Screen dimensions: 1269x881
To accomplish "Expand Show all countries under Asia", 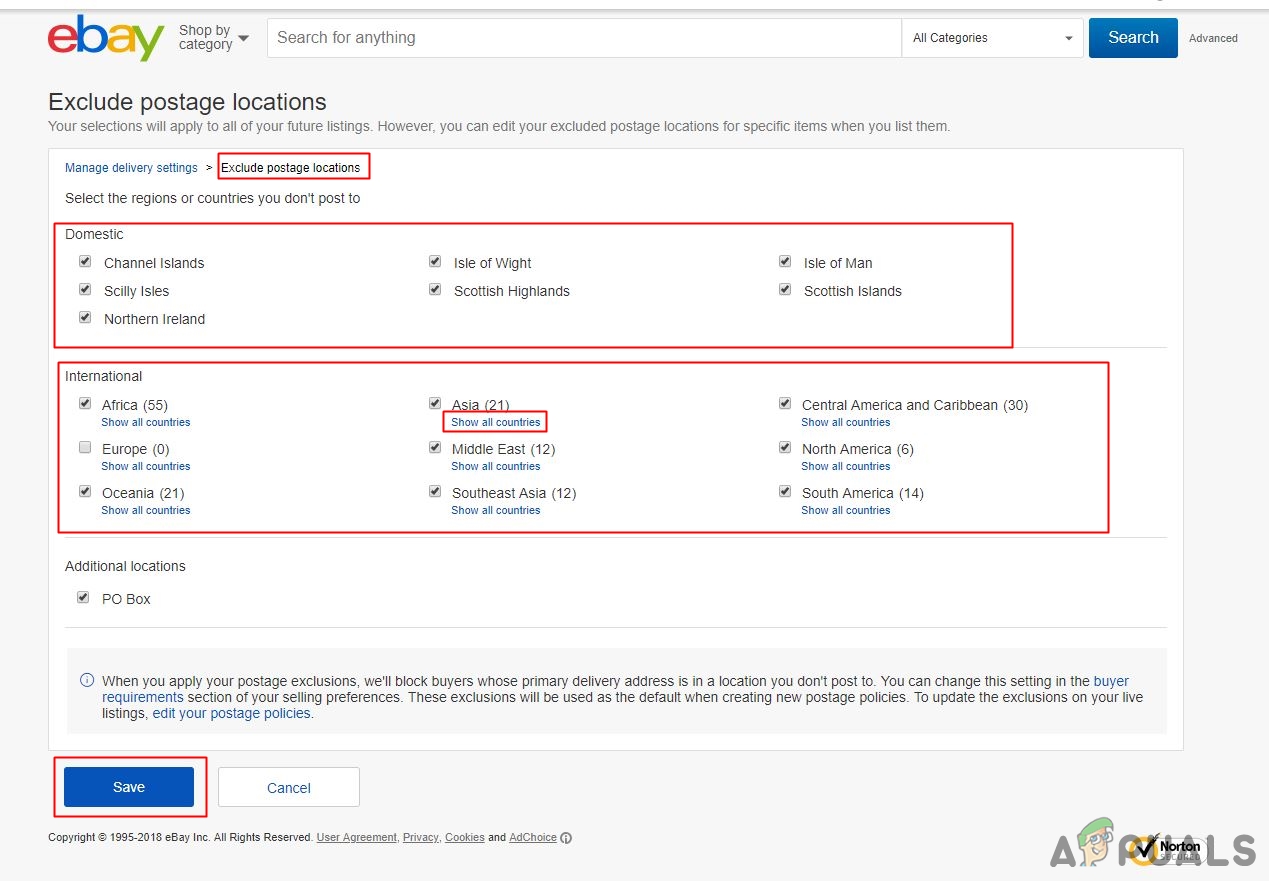I will tap(495, 422).
